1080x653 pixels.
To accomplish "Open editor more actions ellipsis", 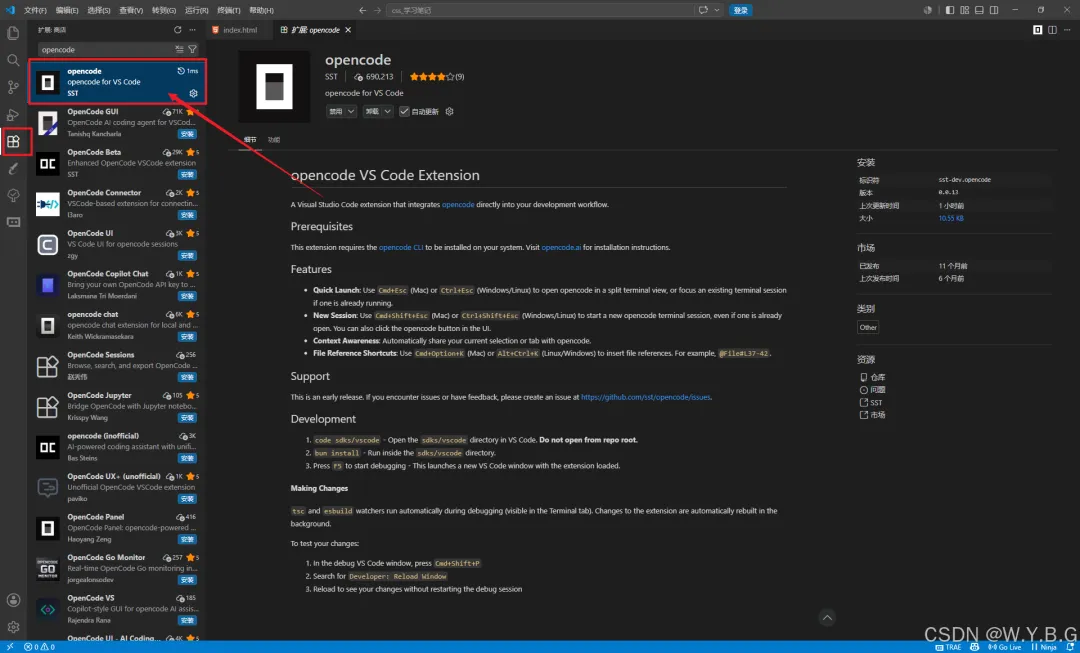I will point(1067,30).
